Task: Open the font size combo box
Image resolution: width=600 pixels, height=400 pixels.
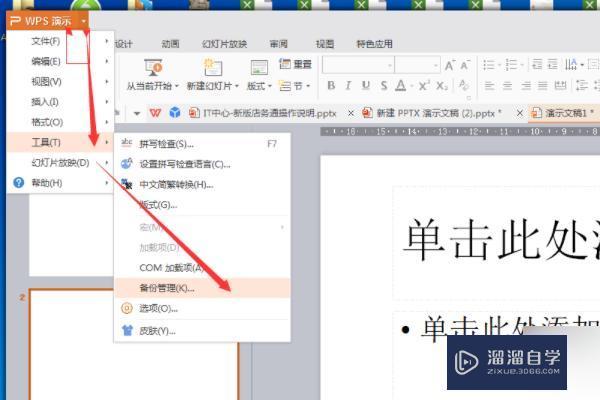Action: click(x=417, y=65)
